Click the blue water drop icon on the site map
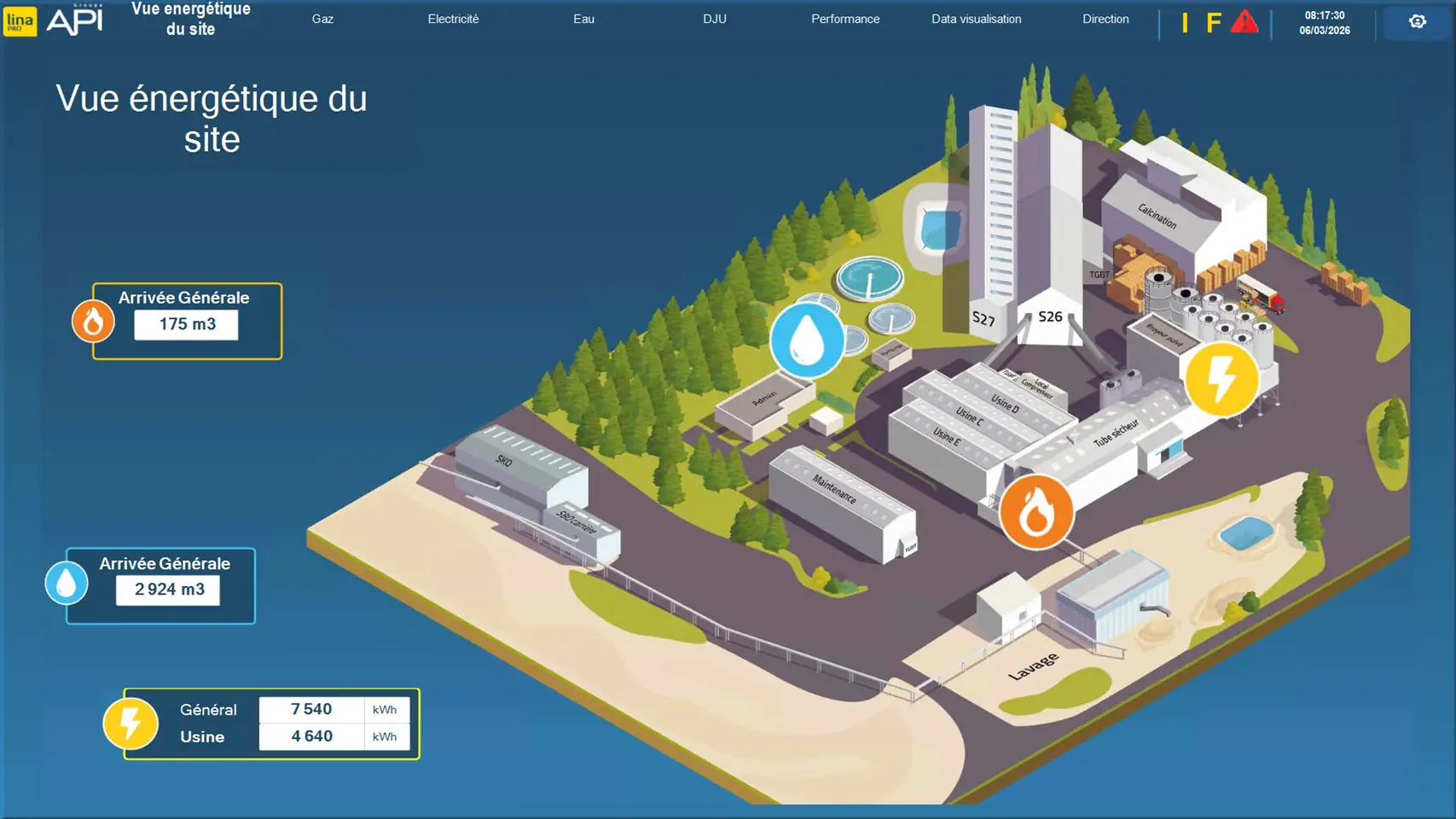The width and height of the screenshot is (1456, 819). pos(807,340)
